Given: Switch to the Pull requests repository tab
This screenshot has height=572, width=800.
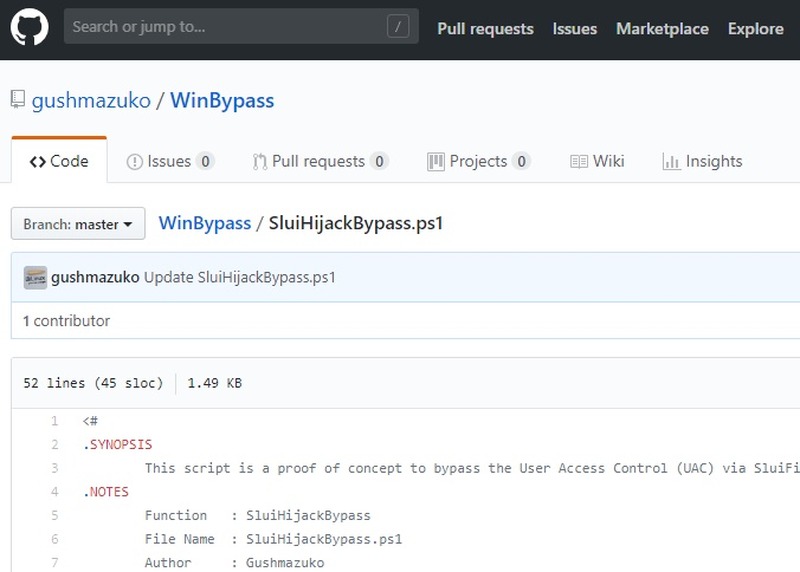Looking at the screenshot, I should 319,161.
